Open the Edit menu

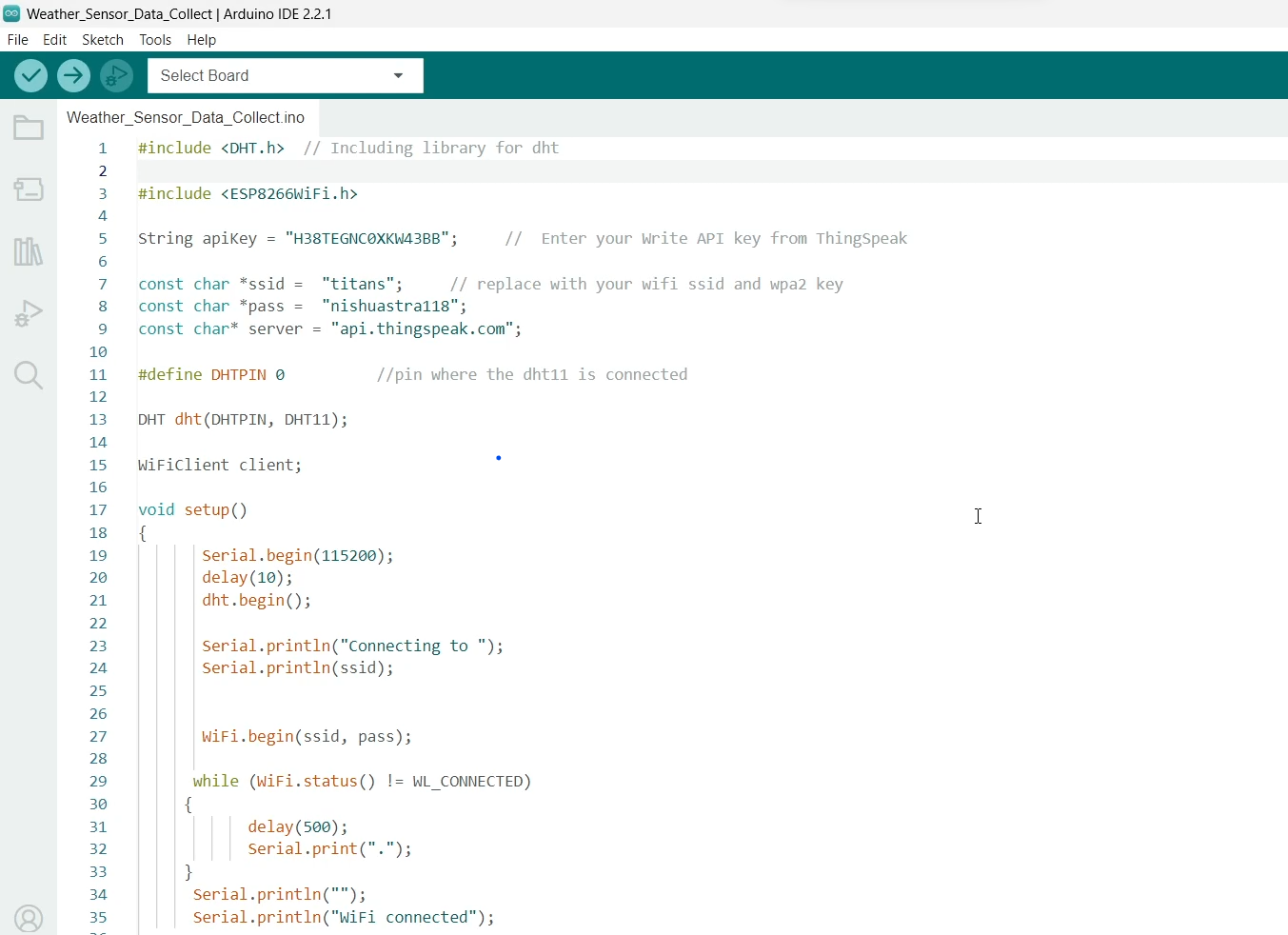coord(54,40)
